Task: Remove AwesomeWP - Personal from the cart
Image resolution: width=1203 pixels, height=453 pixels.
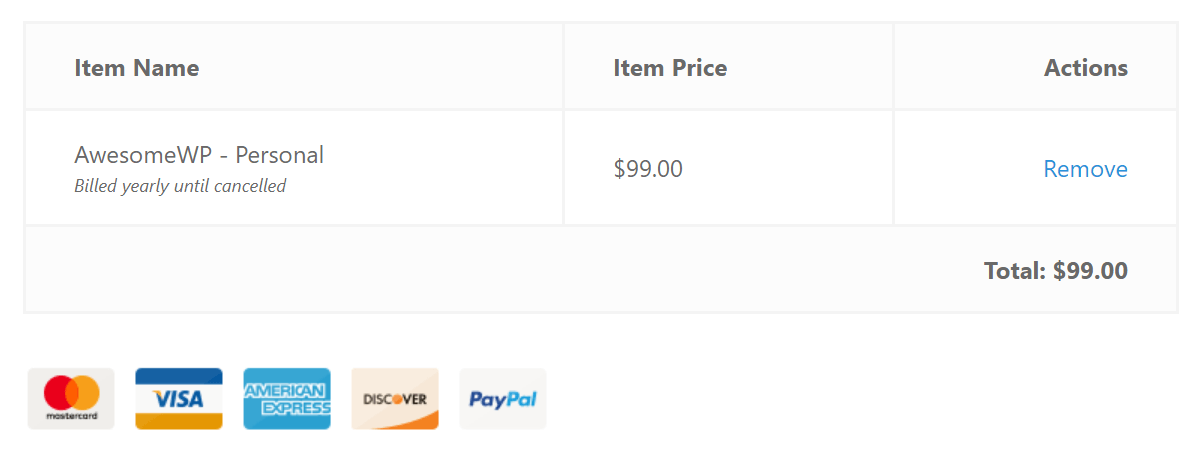Action: tap(1085, 169)
